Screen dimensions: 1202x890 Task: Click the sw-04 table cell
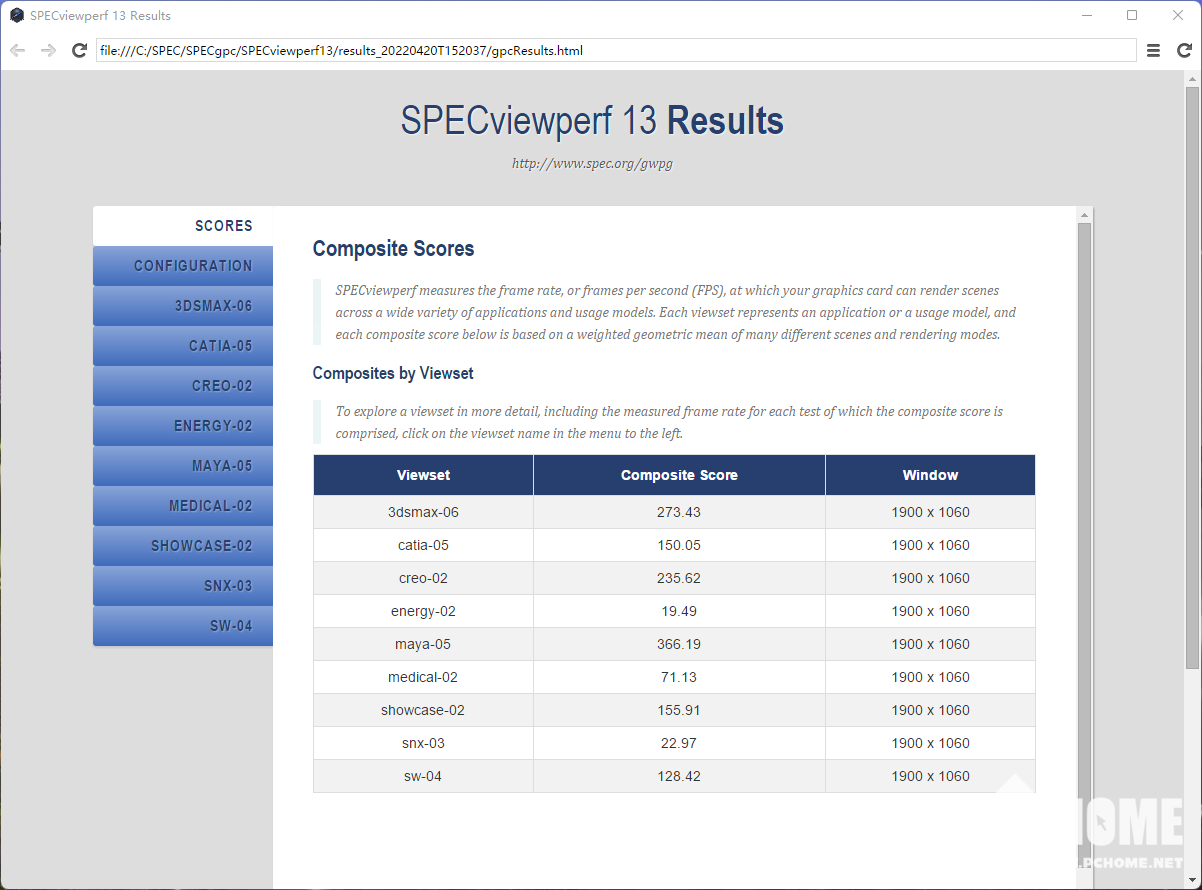423,776
